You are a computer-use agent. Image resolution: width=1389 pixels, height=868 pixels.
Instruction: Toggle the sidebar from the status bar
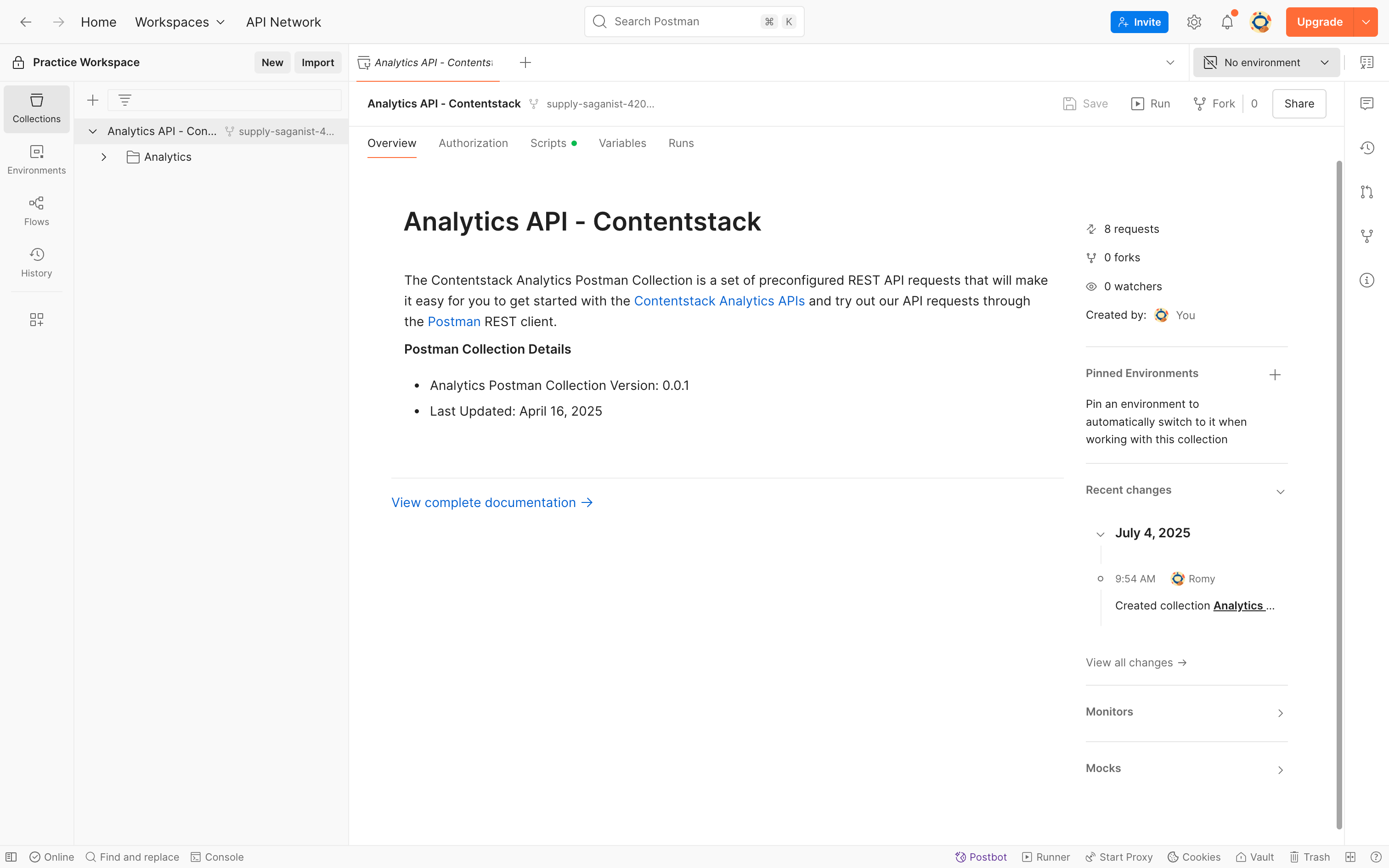[11, 857]
